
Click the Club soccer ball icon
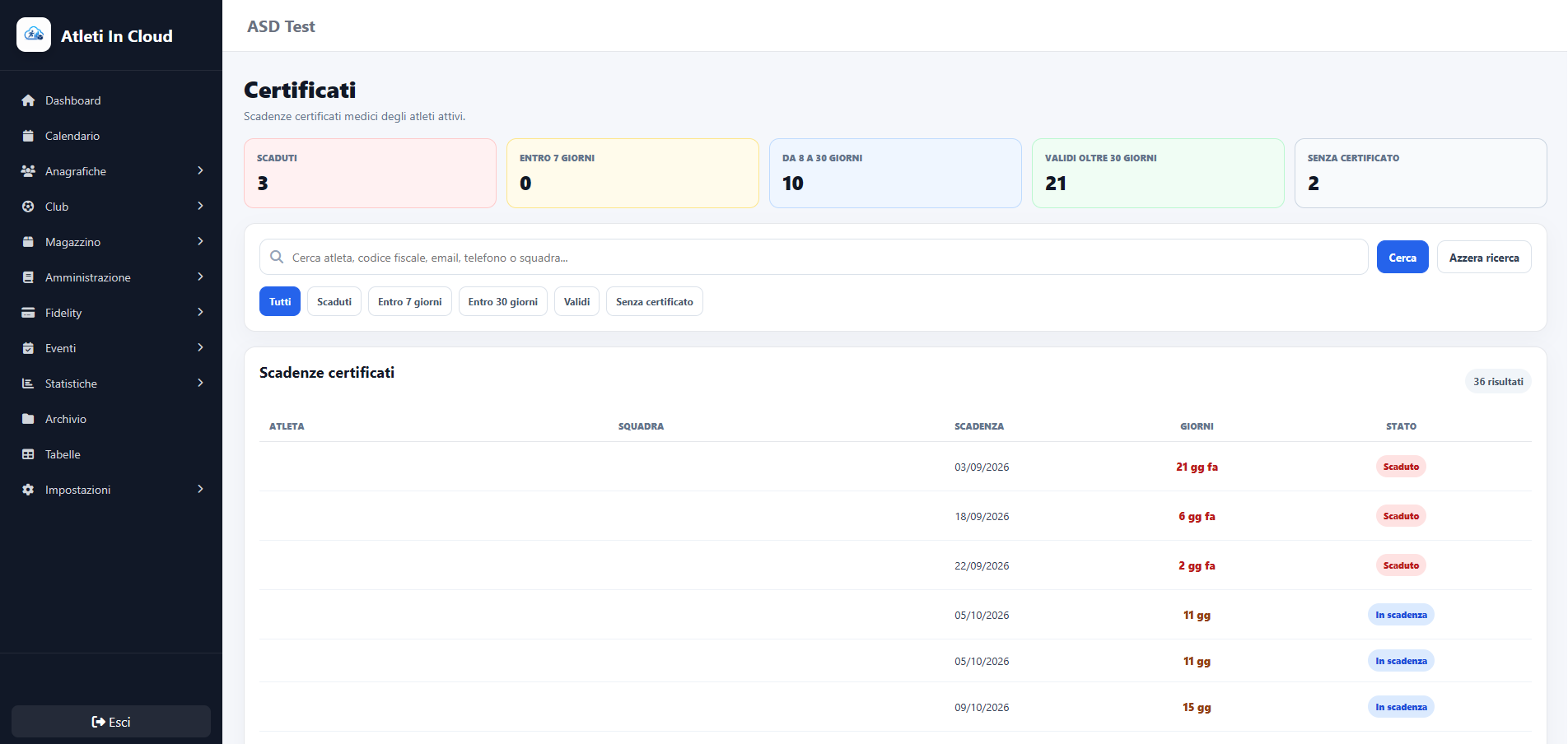coord(28,207)
